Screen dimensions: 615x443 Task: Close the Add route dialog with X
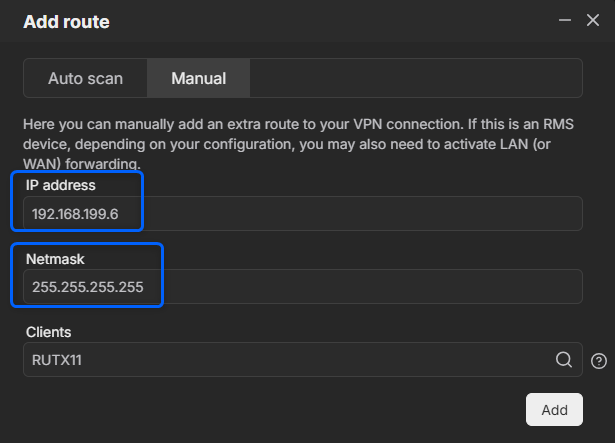(593, 20)
